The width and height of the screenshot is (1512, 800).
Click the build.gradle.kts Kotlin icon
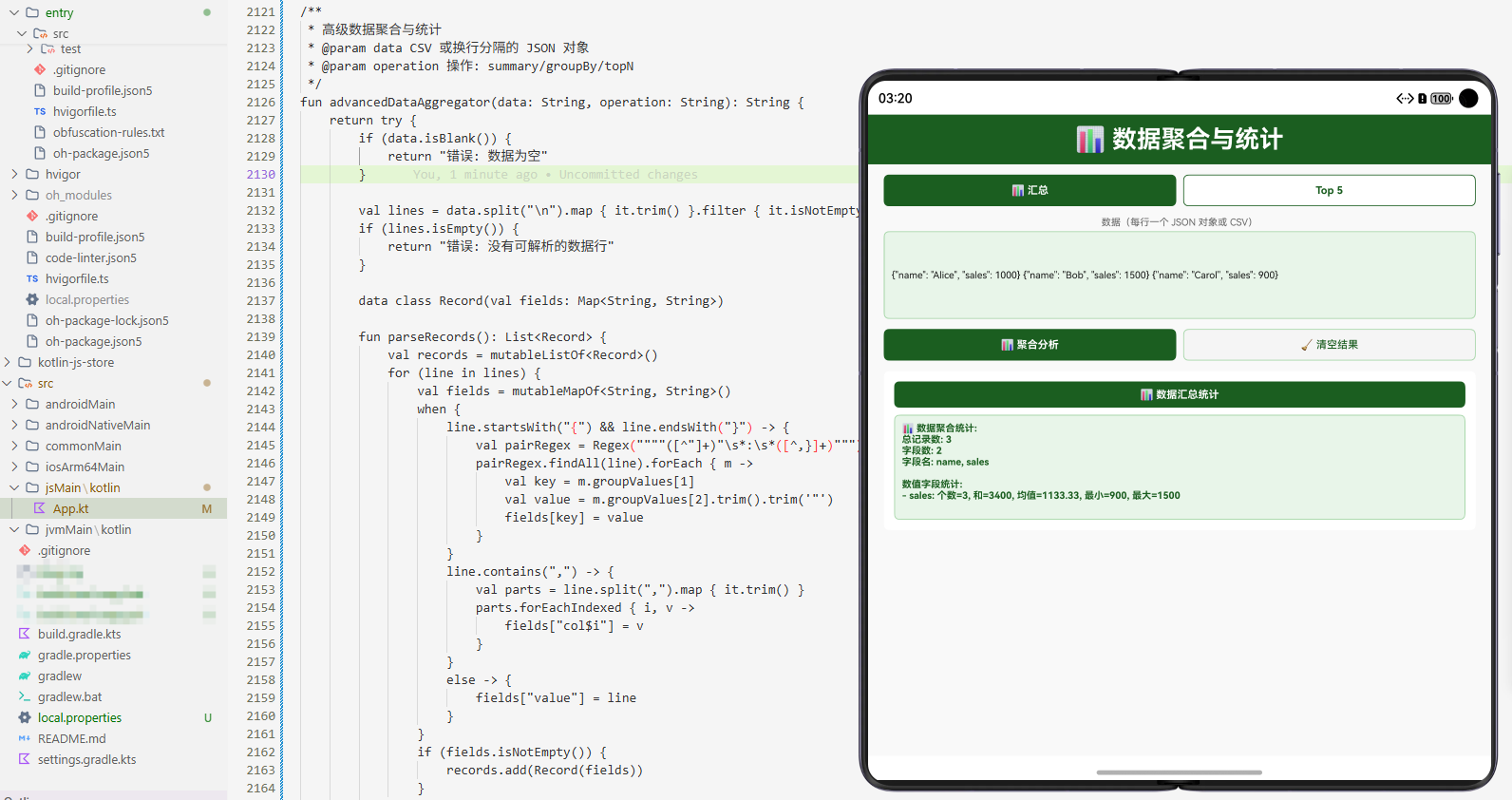point(25,634)
